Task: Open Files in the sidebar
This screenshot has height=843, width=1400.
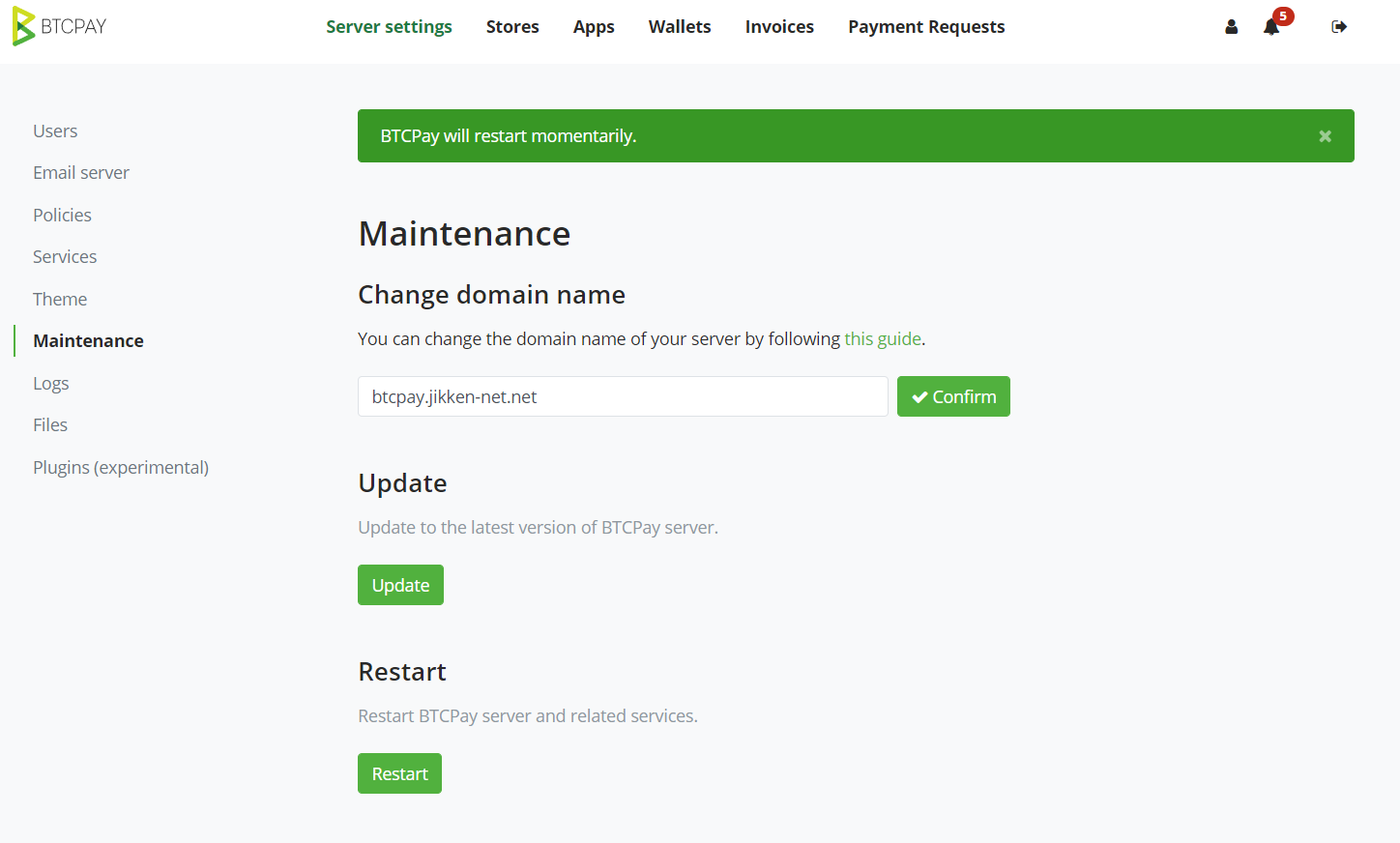Action: coord(50,425)
